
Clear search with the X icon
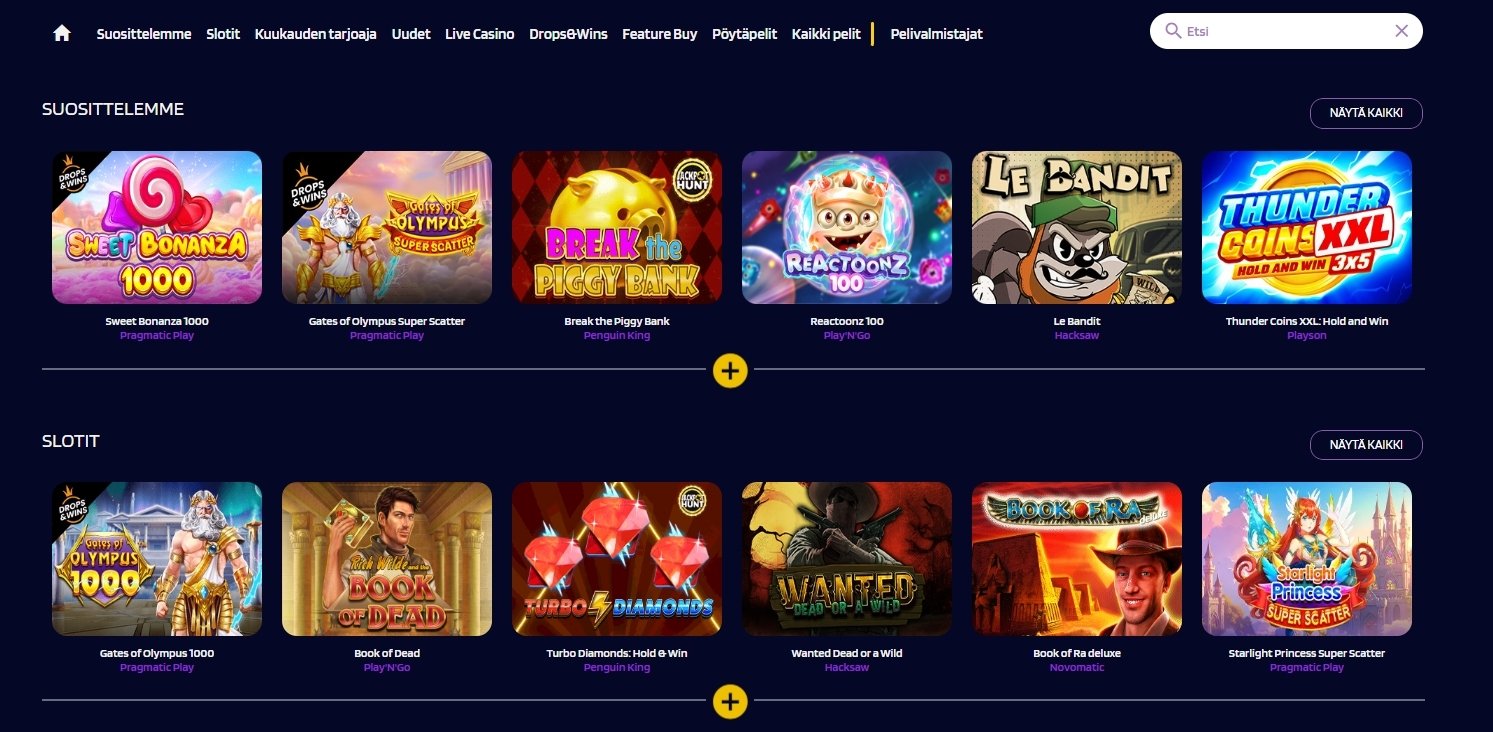click(x=1401, y=31)
